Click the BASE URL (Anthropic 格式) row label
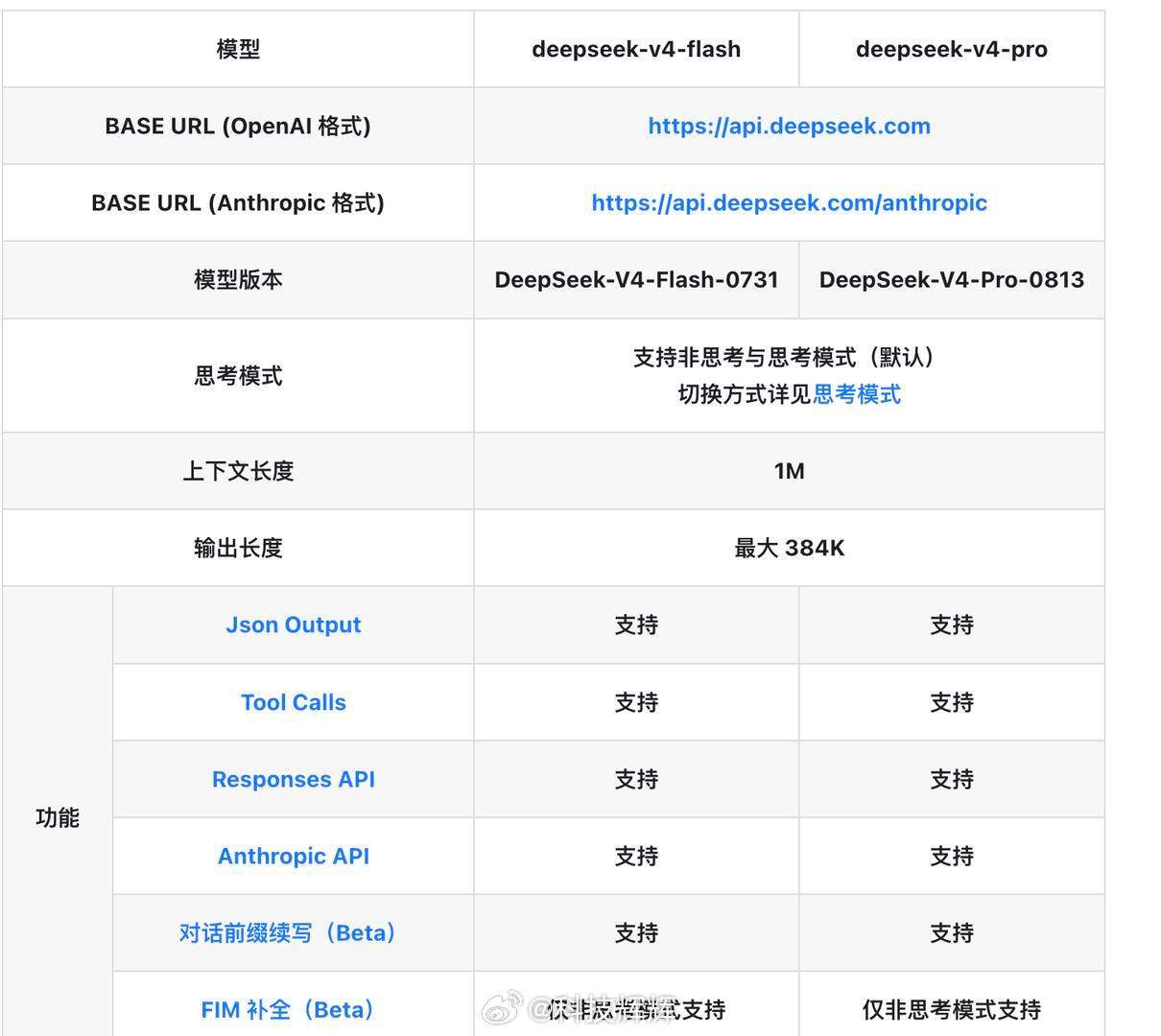Viewport: 1161px width, 1036px height. pos(238,202)
